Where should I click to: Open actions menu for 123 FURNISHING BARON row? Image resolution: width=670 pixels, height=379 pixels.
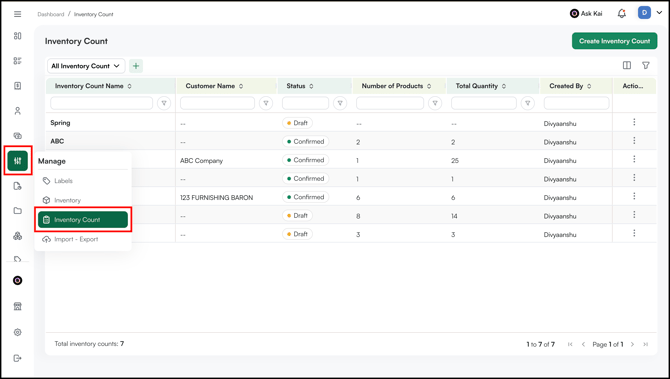click(634, 196)
